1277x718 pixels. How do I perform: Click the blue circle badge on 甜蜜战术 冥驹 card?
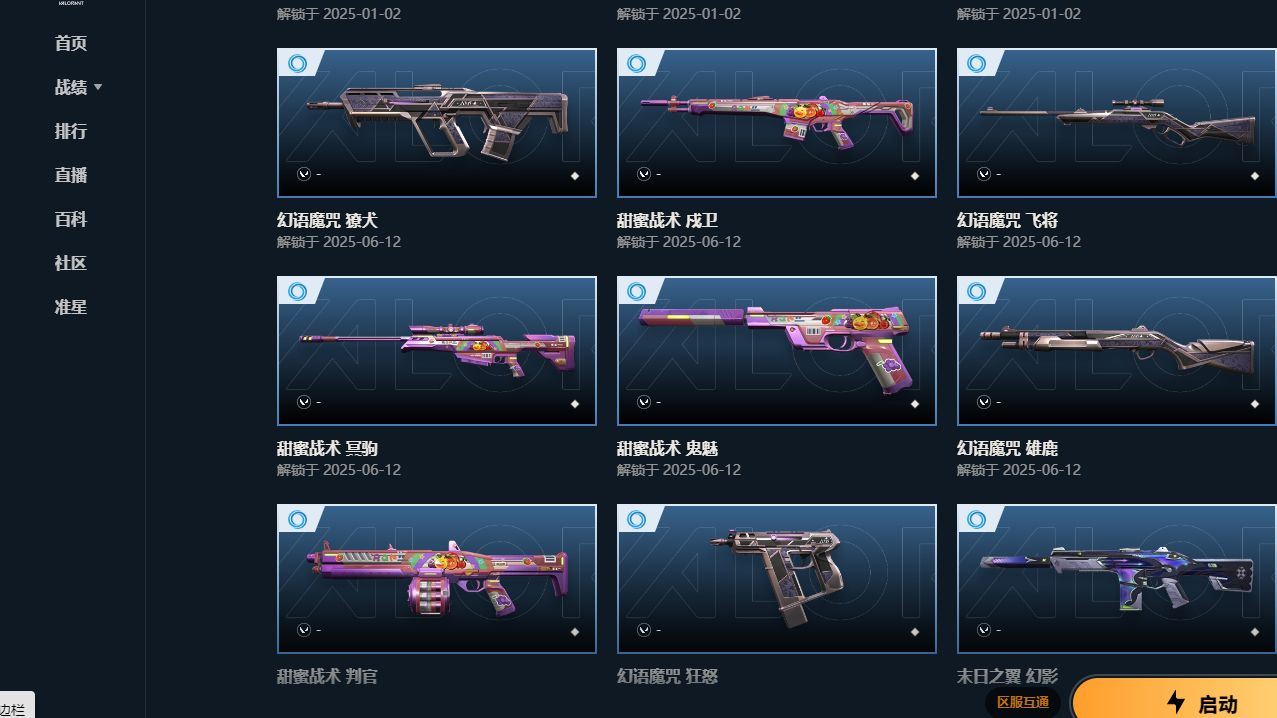point(297,291)
